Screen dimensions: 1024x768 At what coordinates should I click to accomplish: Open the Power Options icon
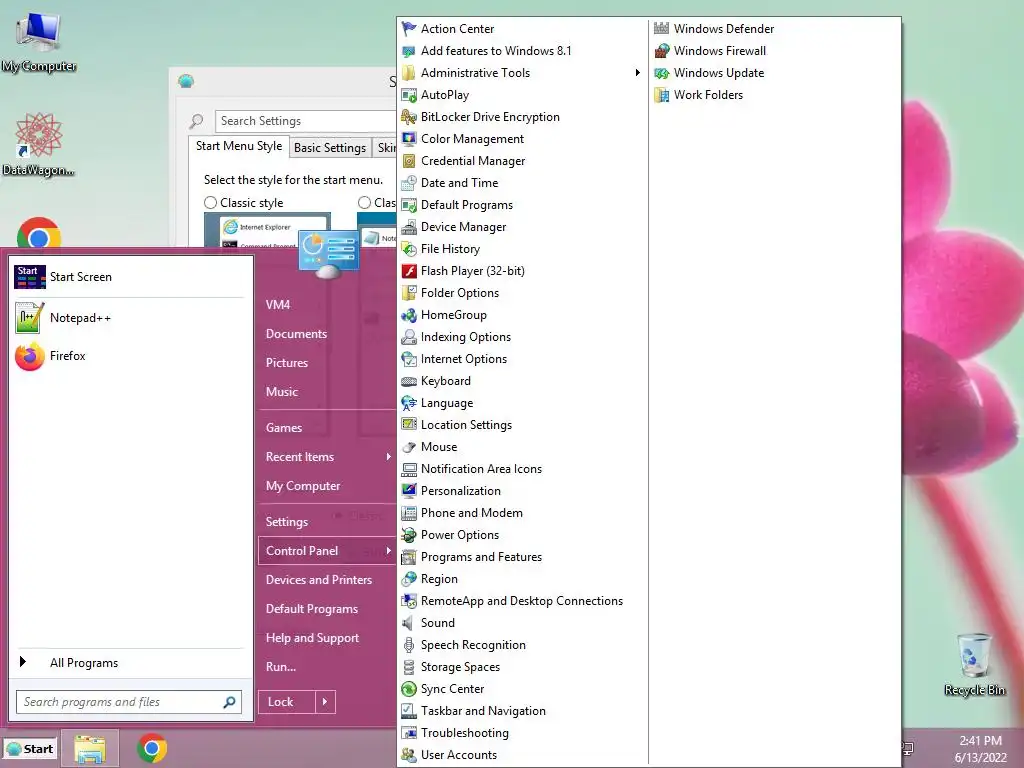409,535
